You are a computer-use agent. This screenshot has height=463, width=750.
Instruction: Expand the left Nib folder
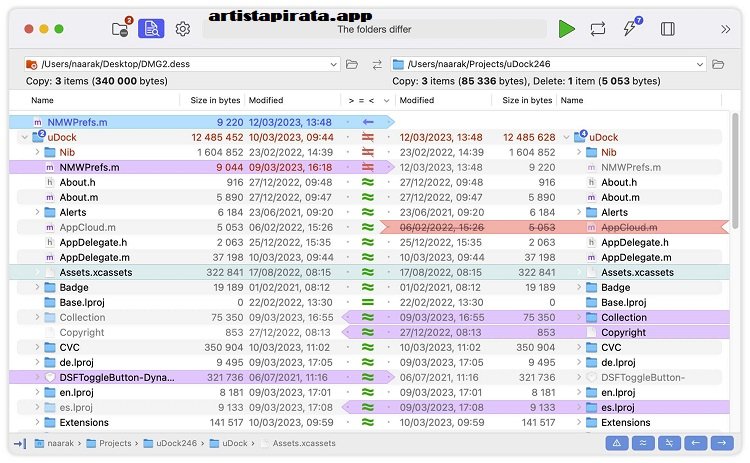(x=37, y=152)
